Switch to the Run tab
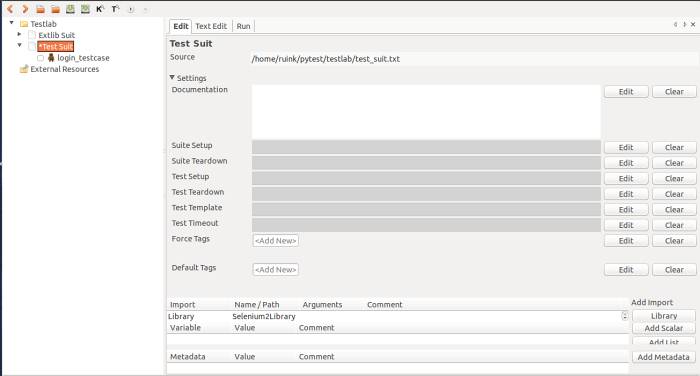The width and height of the screenshot is (700, 376). tap(243, 26)
